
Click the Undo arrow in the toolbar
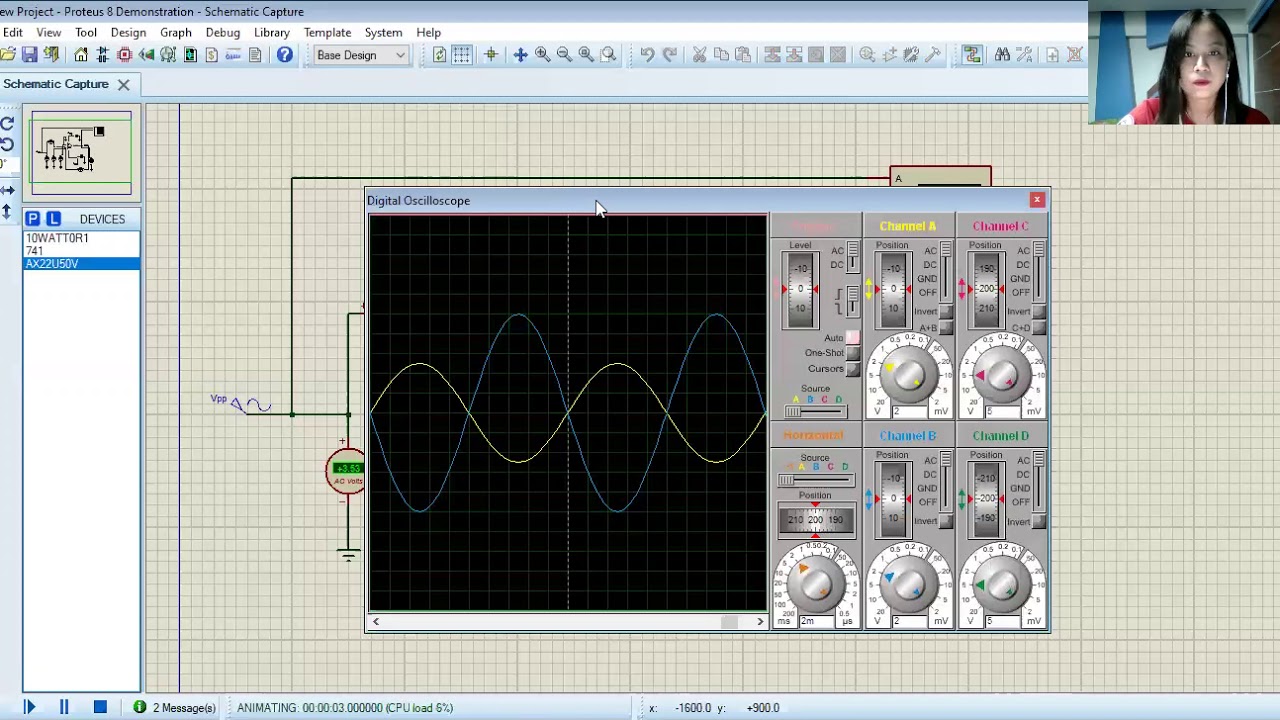(647, 55)
